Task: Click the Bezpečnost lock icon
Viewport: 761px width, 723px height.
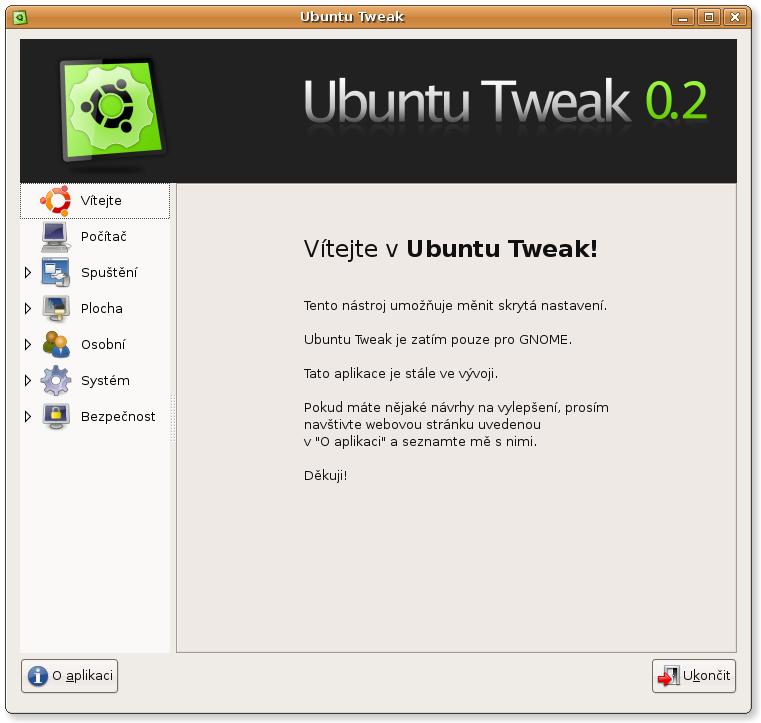Action: pyautogui.click(x=56, y=416)
